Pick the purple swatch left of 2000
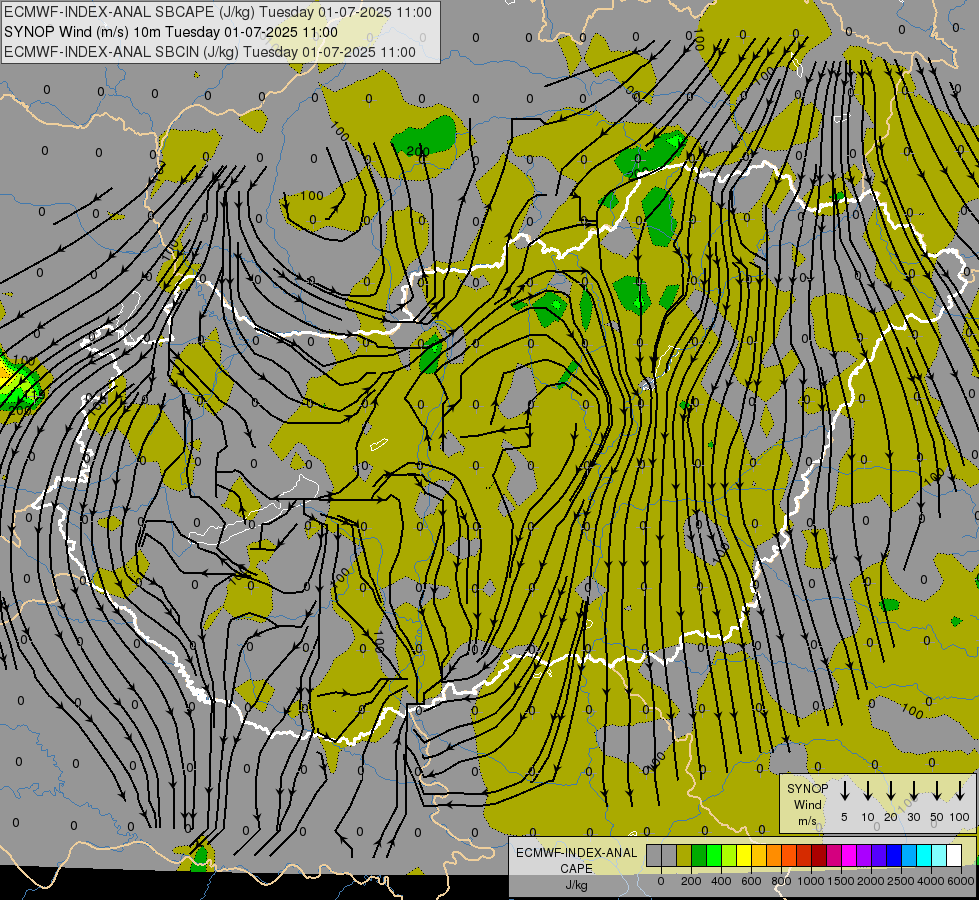The height and width of the screenshot is (900, 979). click(x=863, y=855)
